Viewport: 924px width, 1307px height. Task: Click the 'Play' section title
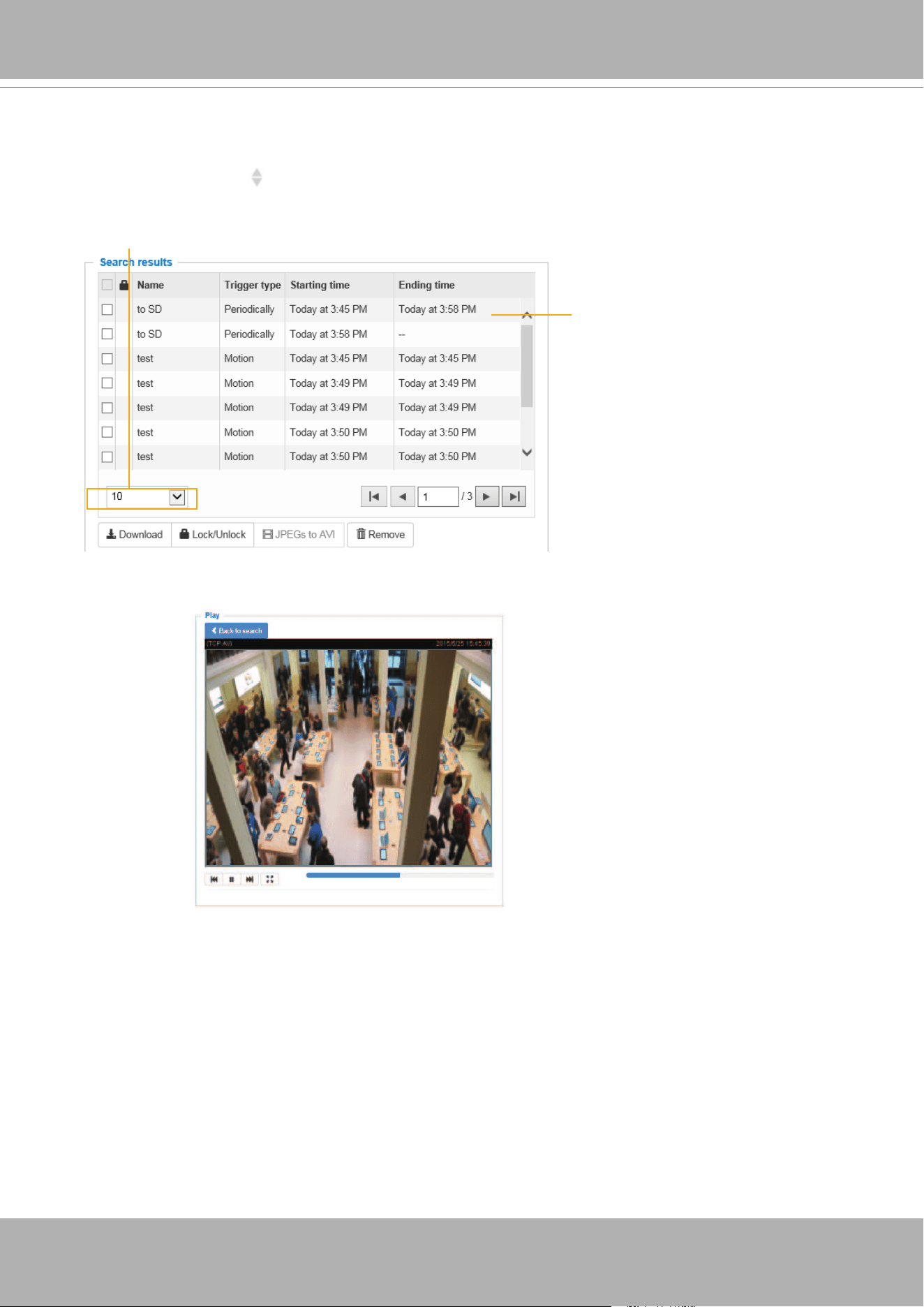point(212,615)
